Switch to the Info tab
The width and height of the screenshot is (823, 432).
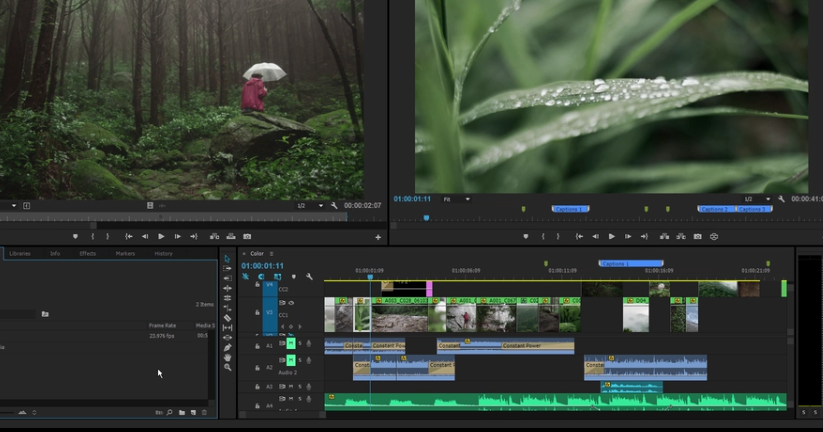click(55, 254)
